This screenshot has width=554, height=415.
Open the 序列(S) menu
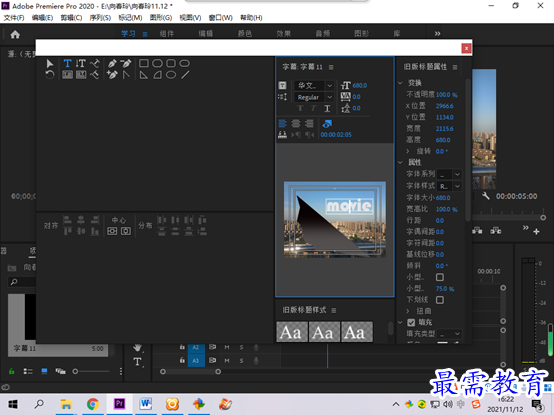100,18
